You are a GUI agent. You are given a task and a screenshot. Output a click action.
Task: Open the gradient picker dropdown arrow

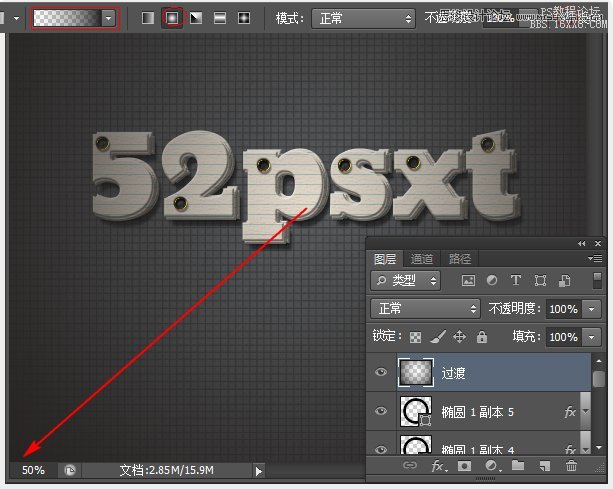click(x=108, y=18)
